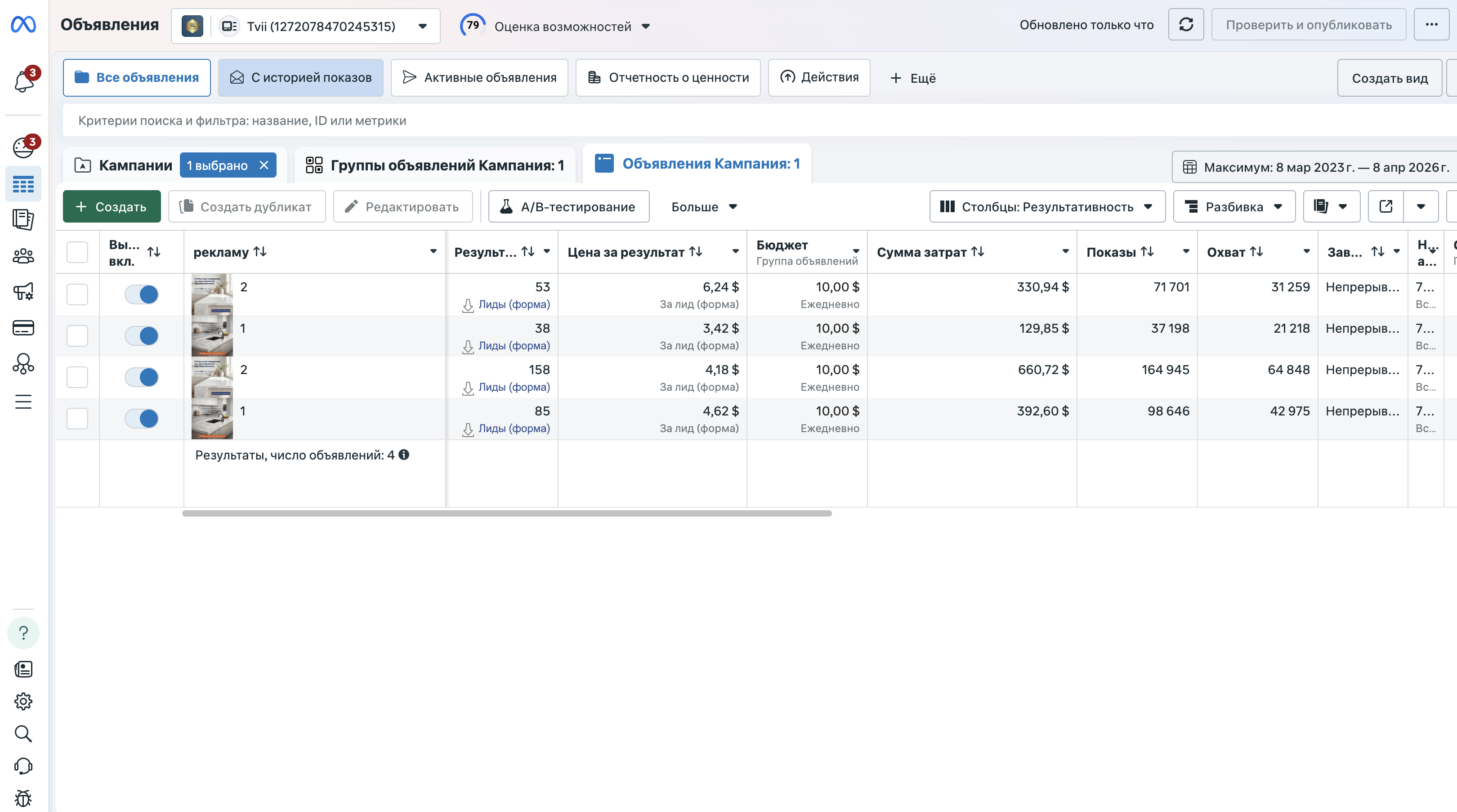Image resolution: width=1457 pixels, height=812 pixels.
Task: Toggle off the ad with 38 results
Action: 141,336
